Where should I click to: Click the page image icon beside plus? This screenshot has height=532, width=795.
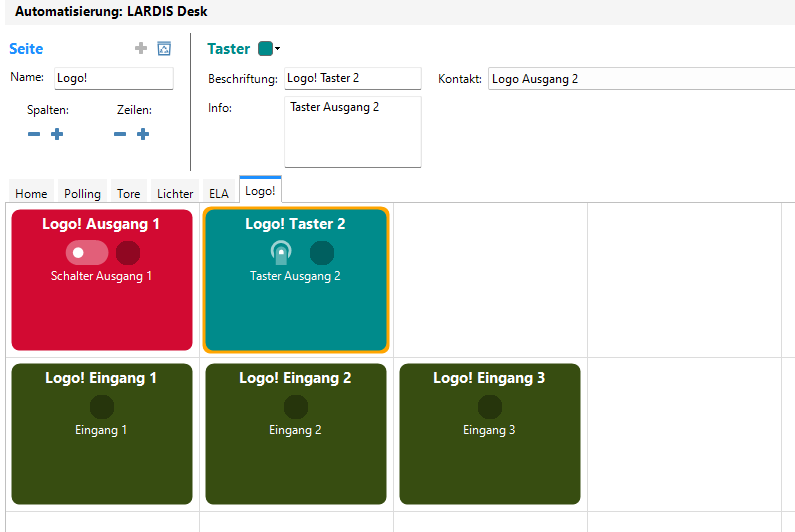pos(164,48)
